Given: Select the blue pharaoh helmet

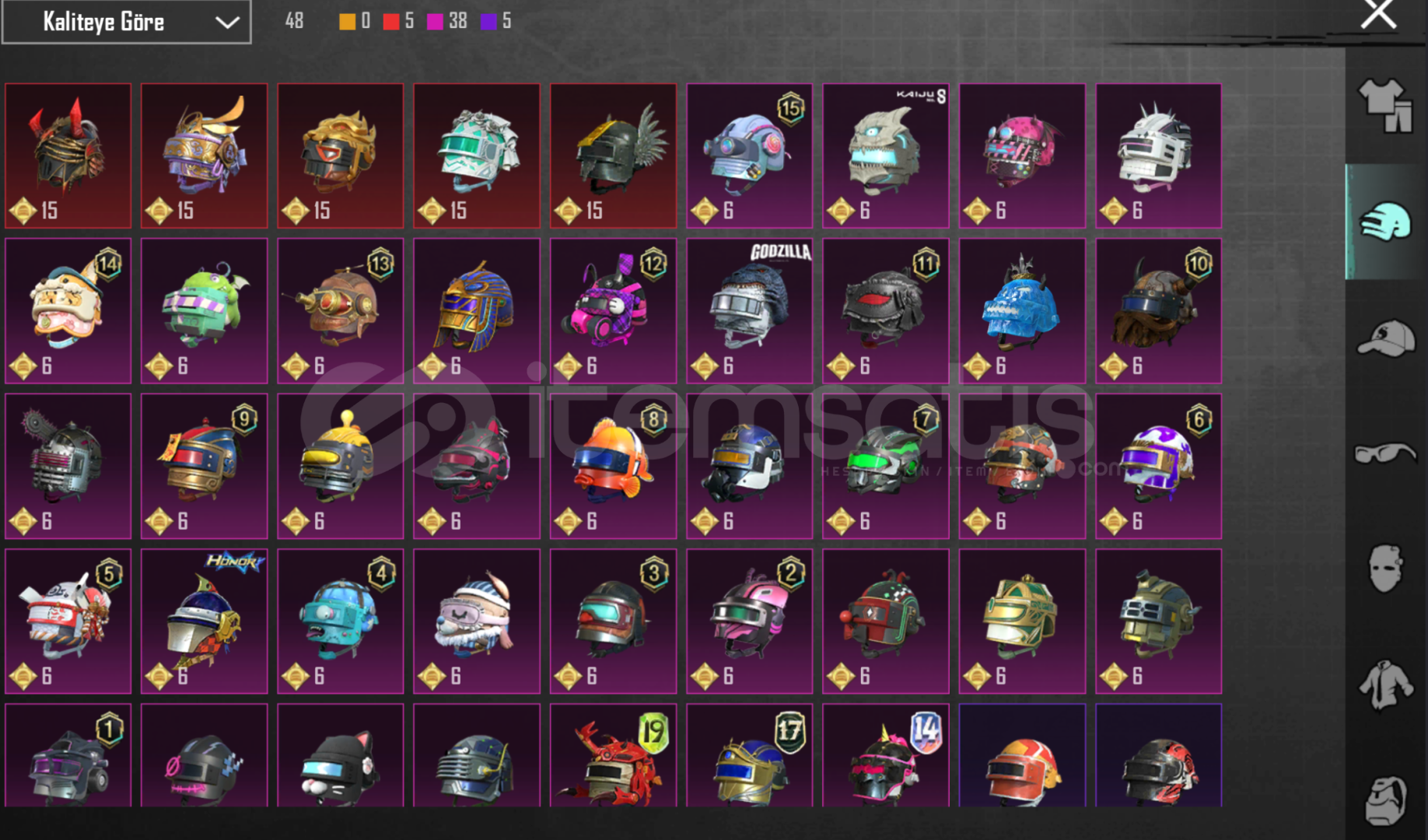Looking at the screenshot, I should coord(477,310).
